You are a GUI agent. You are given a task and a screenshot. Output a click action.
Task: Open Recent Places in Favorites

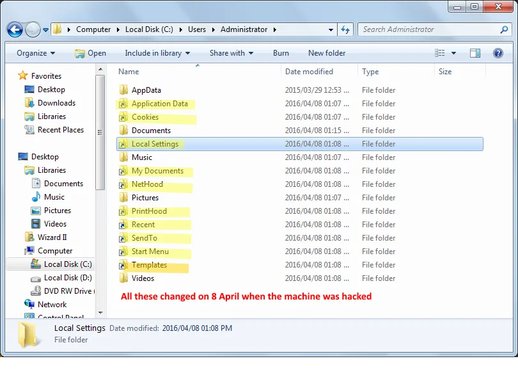point(54,130)
